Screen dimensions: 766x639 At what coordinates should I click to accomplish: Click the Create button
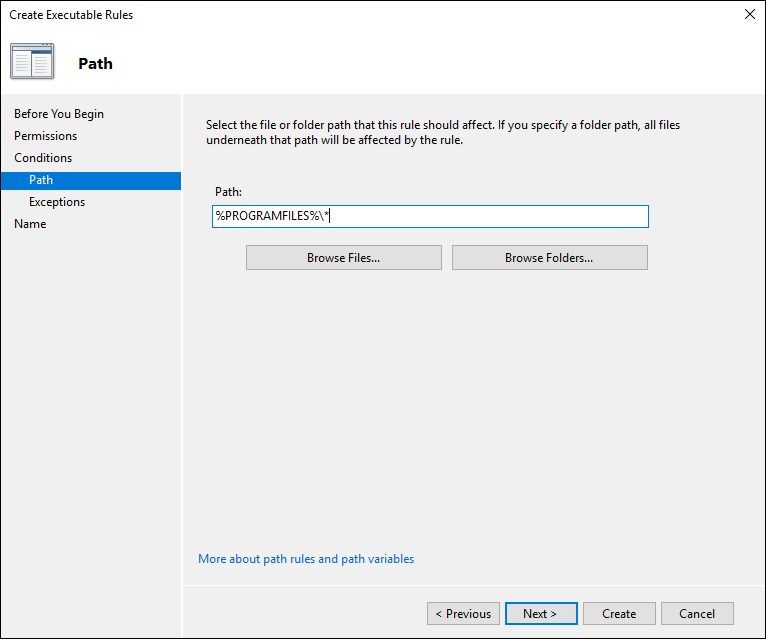619,614
